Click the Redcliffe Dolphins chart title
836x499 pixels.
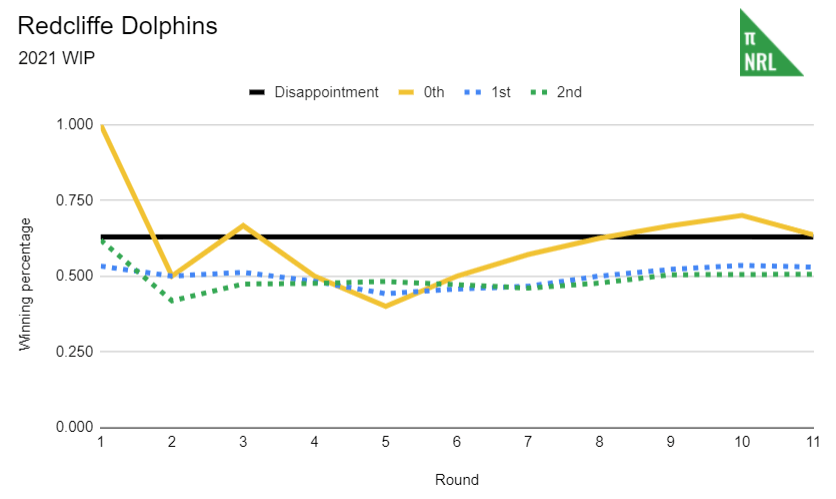pos(117,26)
